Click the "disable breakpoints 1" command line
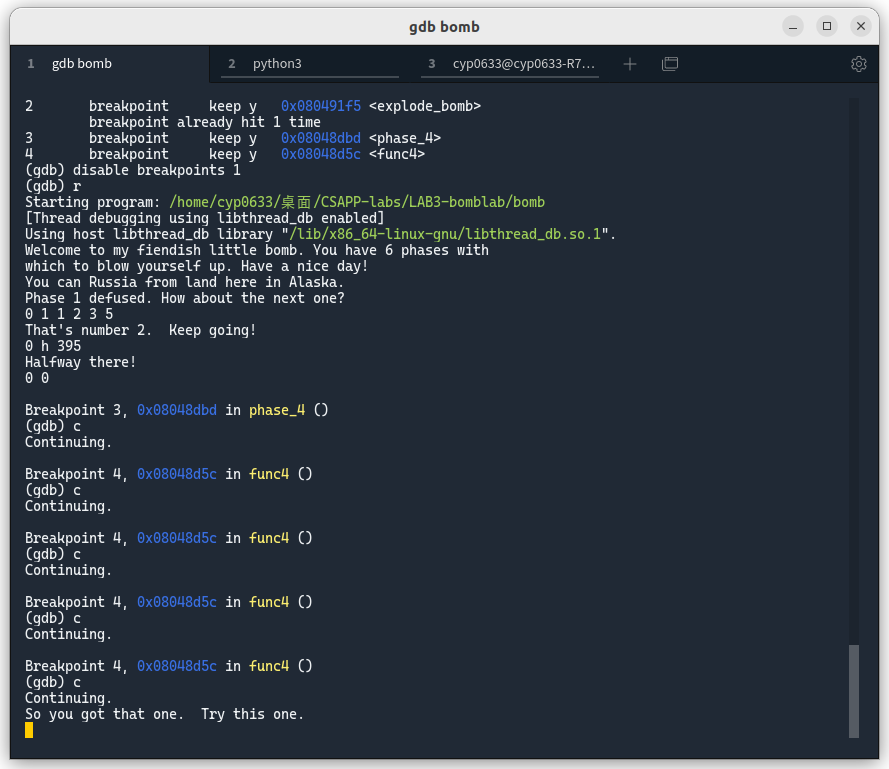 point(133,170)
